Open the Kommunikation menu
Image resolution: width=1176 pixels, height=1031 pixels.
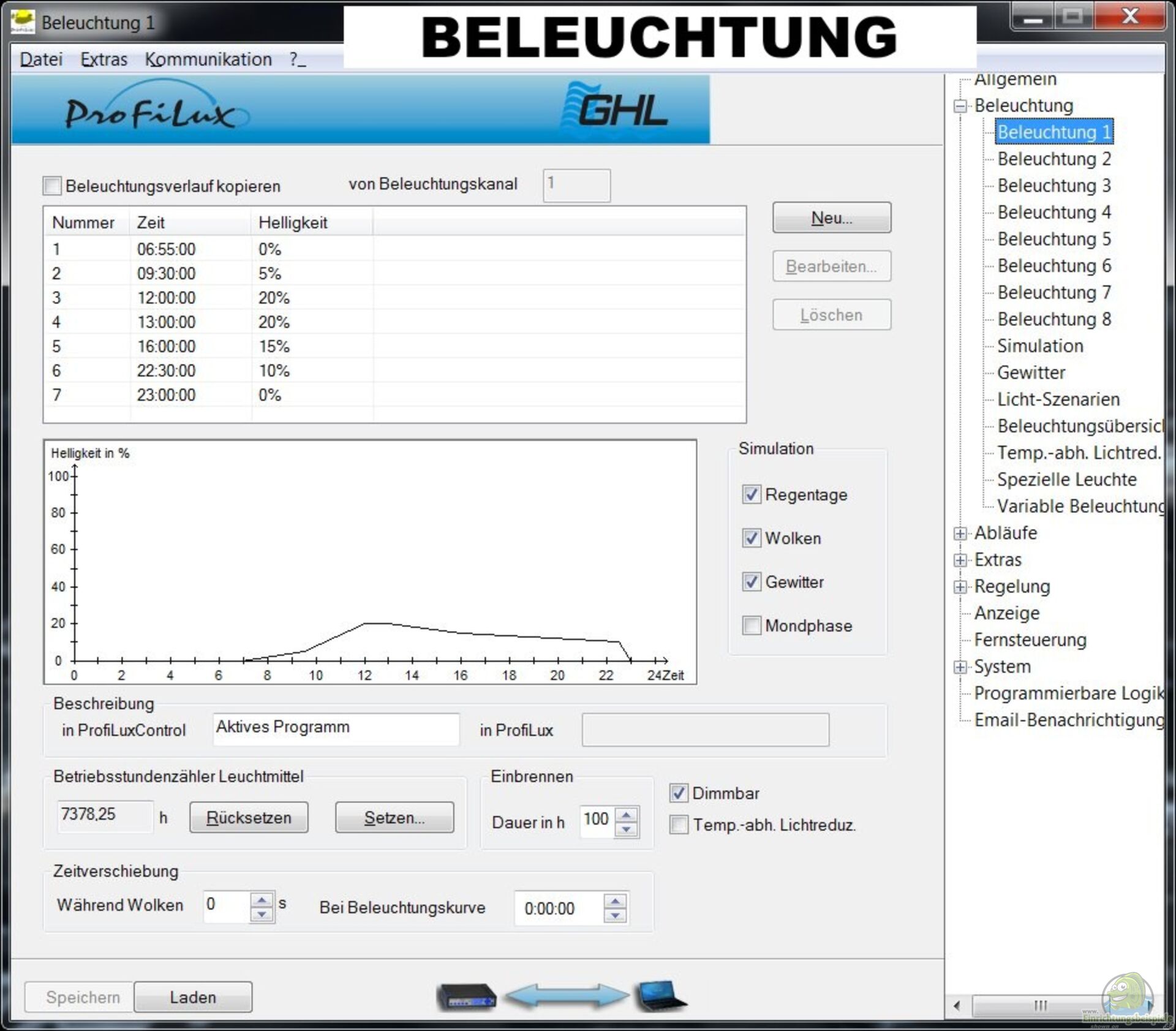[208, 59]
